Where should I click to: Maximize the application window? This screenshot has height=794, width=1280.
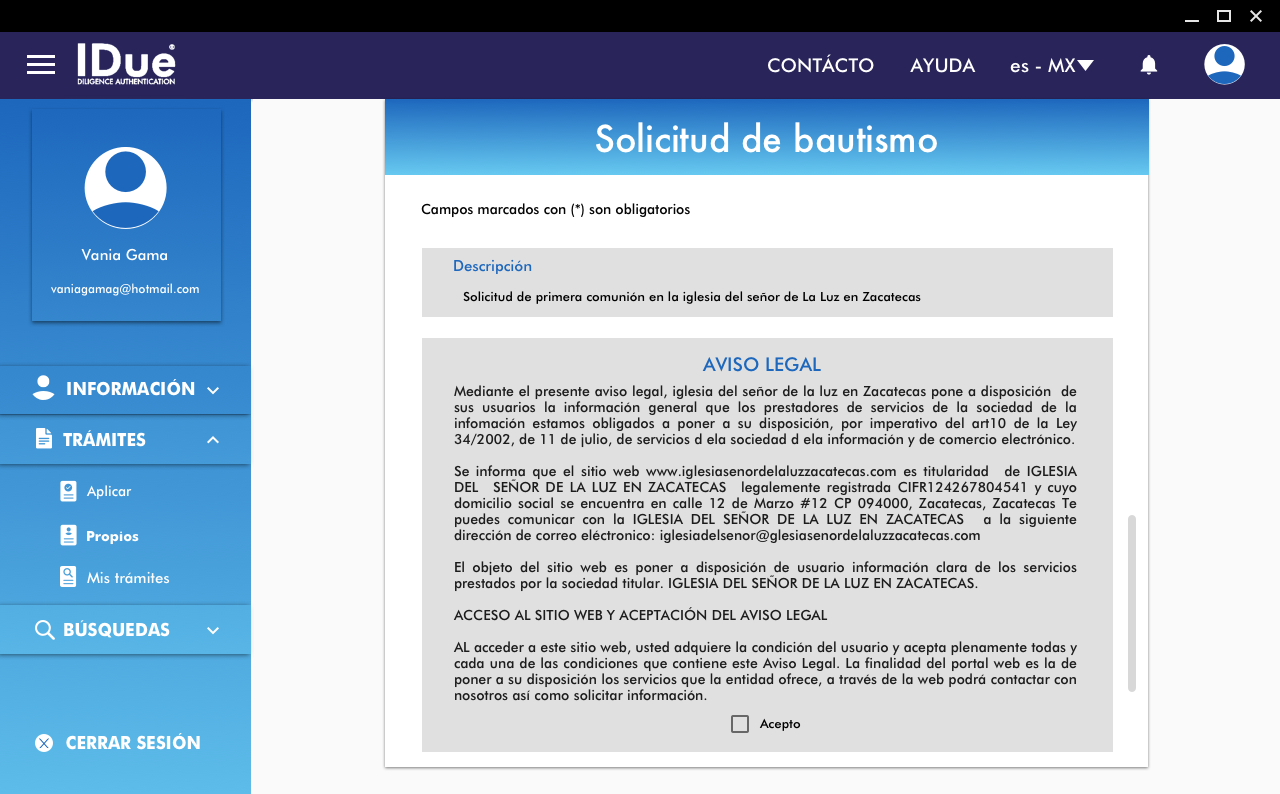(1223, 15)
